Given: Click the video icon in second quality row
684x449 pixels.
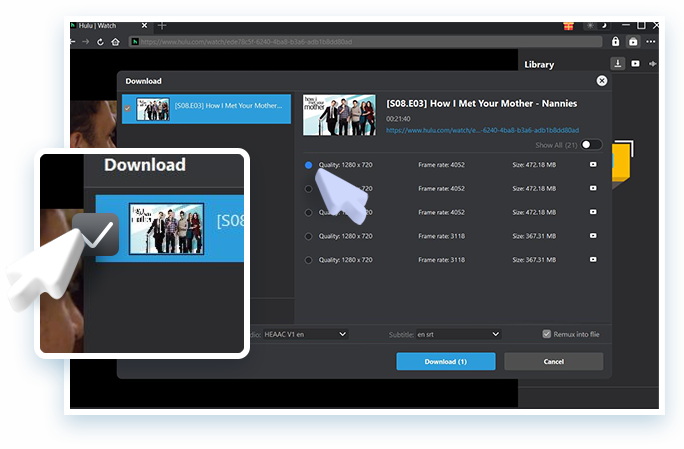Looking at the screenshot, I should (x=593, y=188).
